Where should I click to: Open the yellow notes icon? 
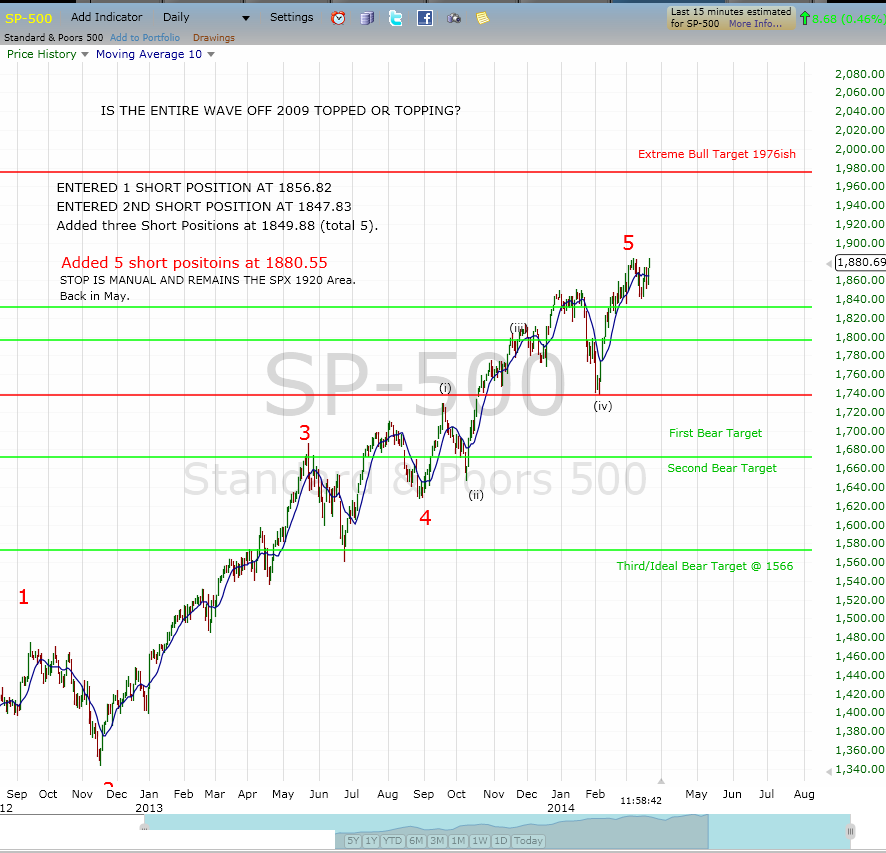click(483, 19)
